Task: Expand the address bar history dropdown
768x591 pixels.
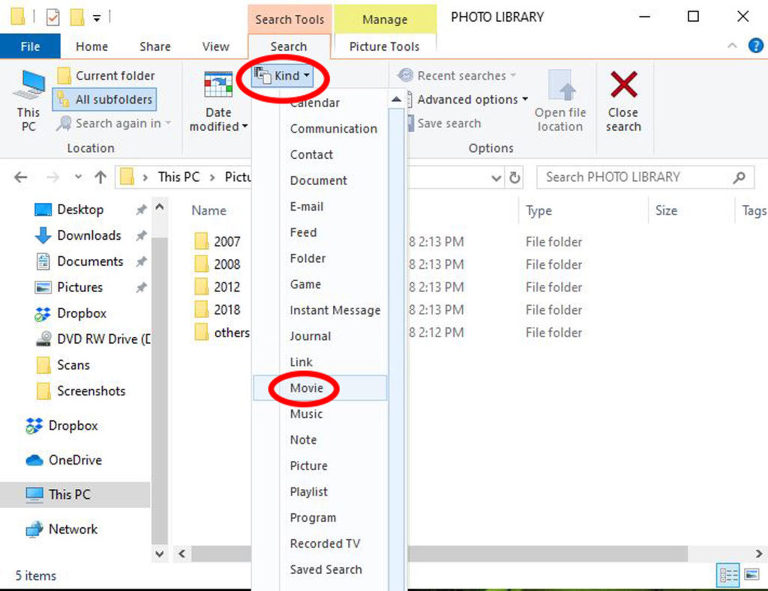Action: coord(496,178)
